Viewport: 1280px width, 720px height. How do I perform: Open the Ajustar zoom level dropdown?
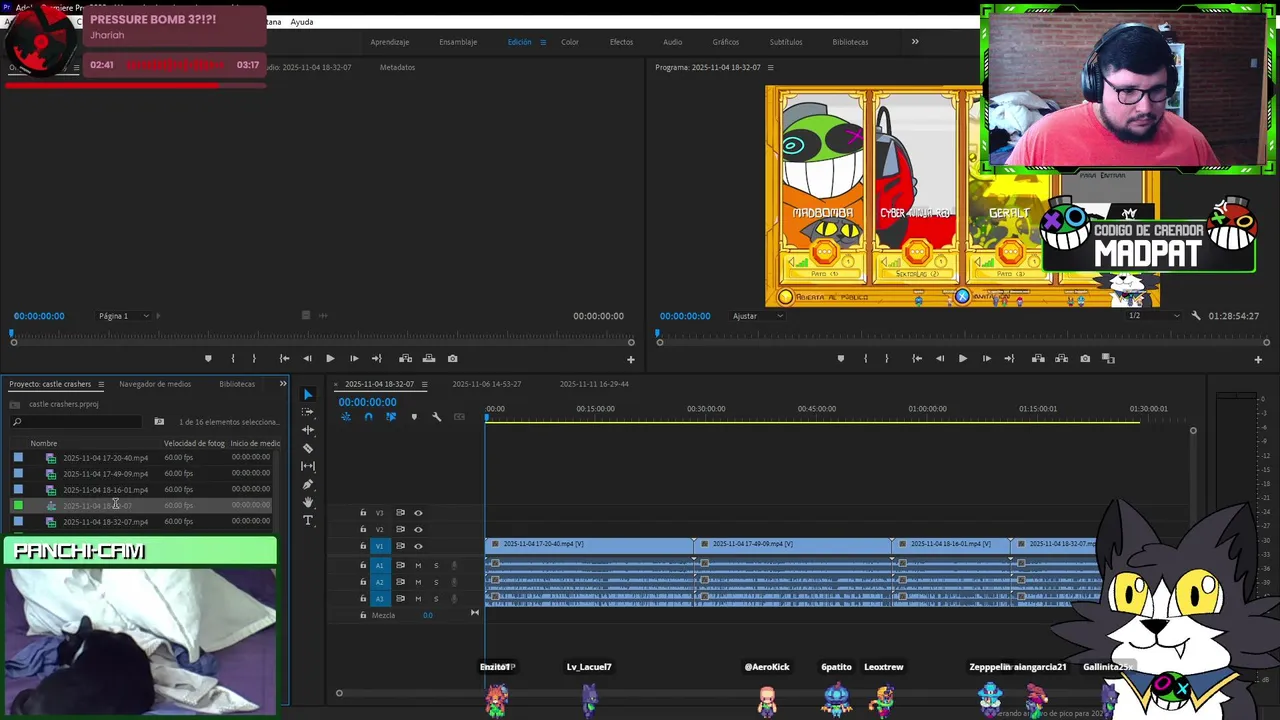click(x=758, y=316)
